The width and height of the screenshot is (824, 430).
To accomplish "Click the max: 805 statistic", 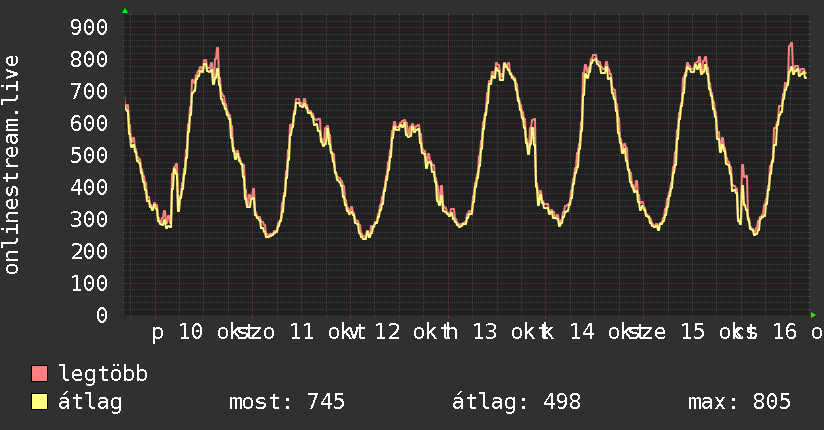I will [x=739, y=402].
